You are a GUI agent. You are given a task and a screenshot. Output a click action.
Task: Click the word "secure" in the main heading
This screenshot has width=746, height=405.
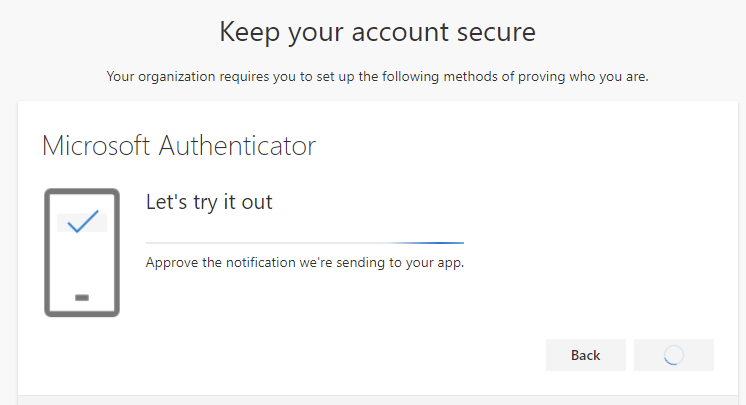pyautogui.click(x=496, y=32)
